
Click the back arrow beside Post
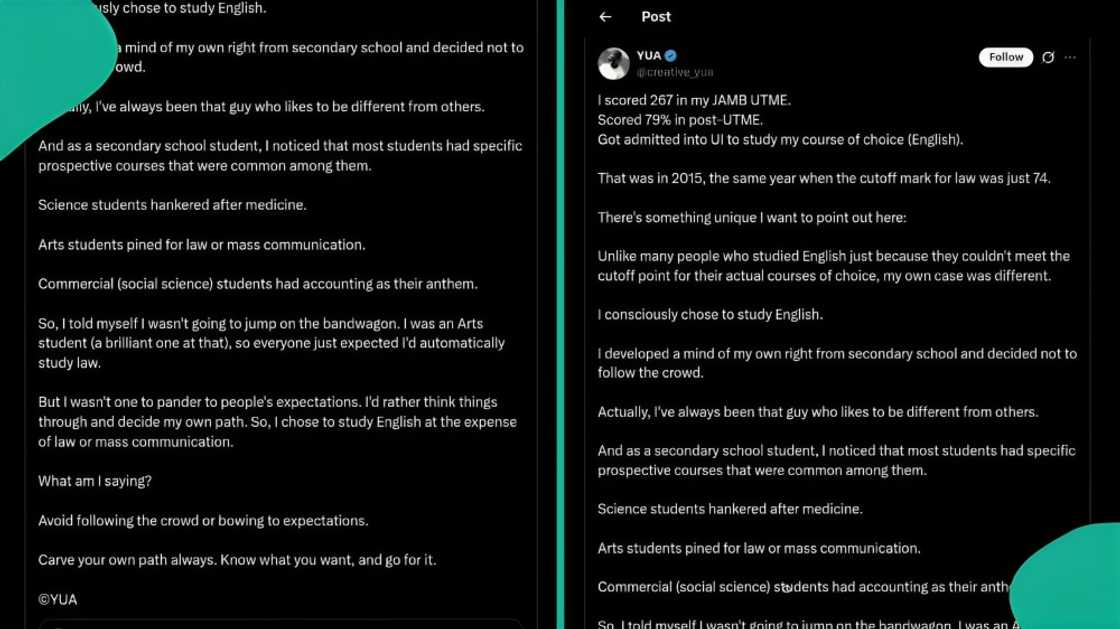[605, 16]
